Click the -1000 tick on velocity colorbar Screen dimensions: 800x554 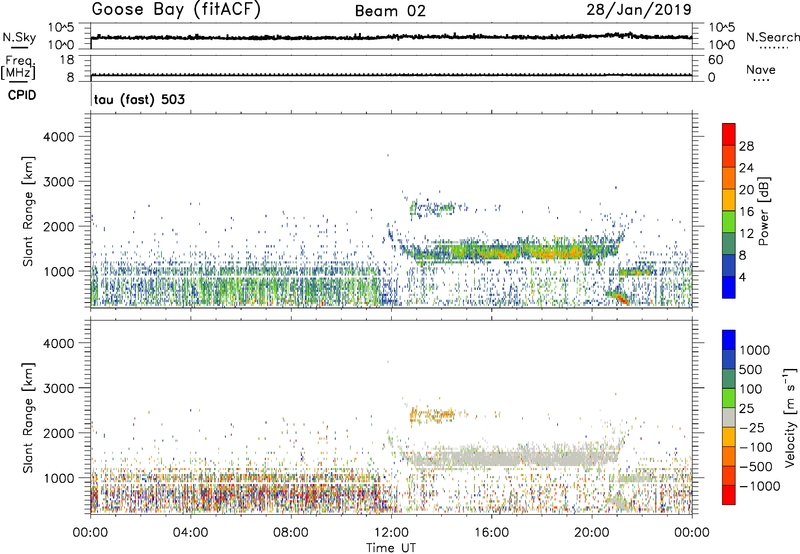click(759, 486)
